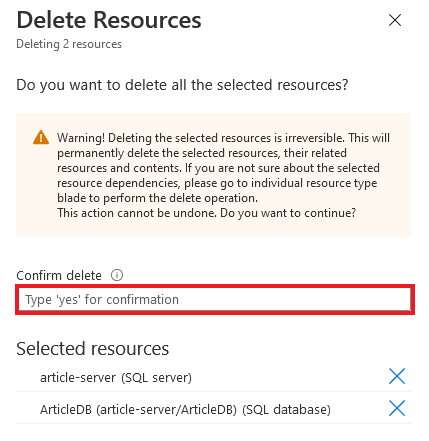
Task: Click the orange warning triangle icon
Action: [x=41, y=137]
